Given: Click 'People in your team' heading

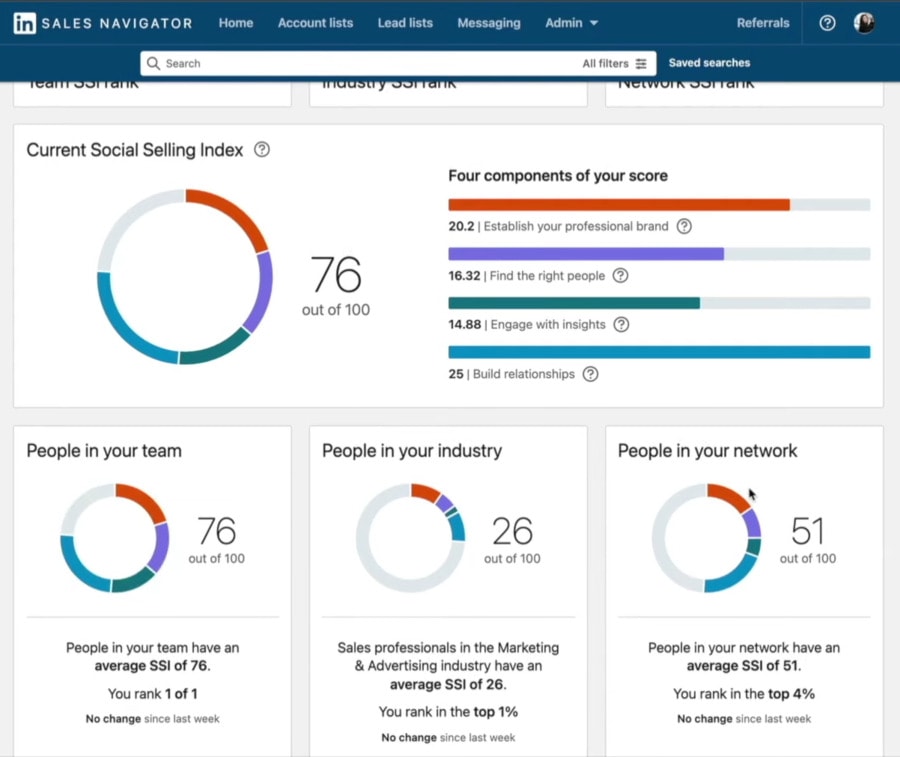Looking at the screenshot, I should (x=104, y=451).
